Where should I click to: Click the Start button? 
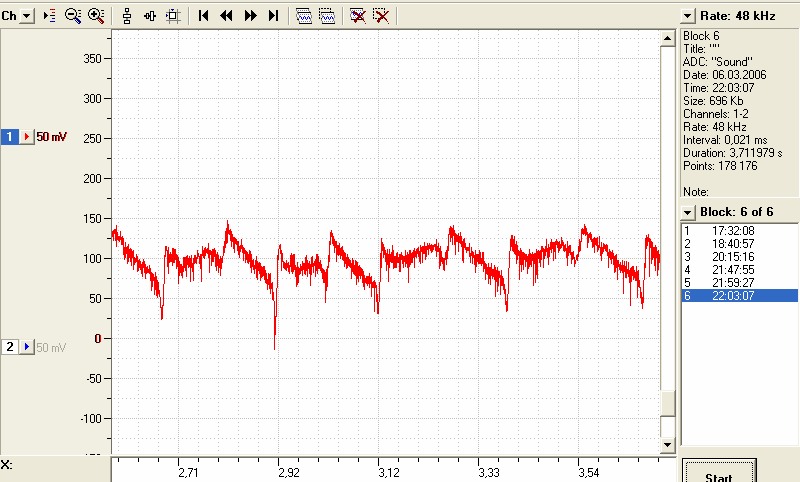719,471
